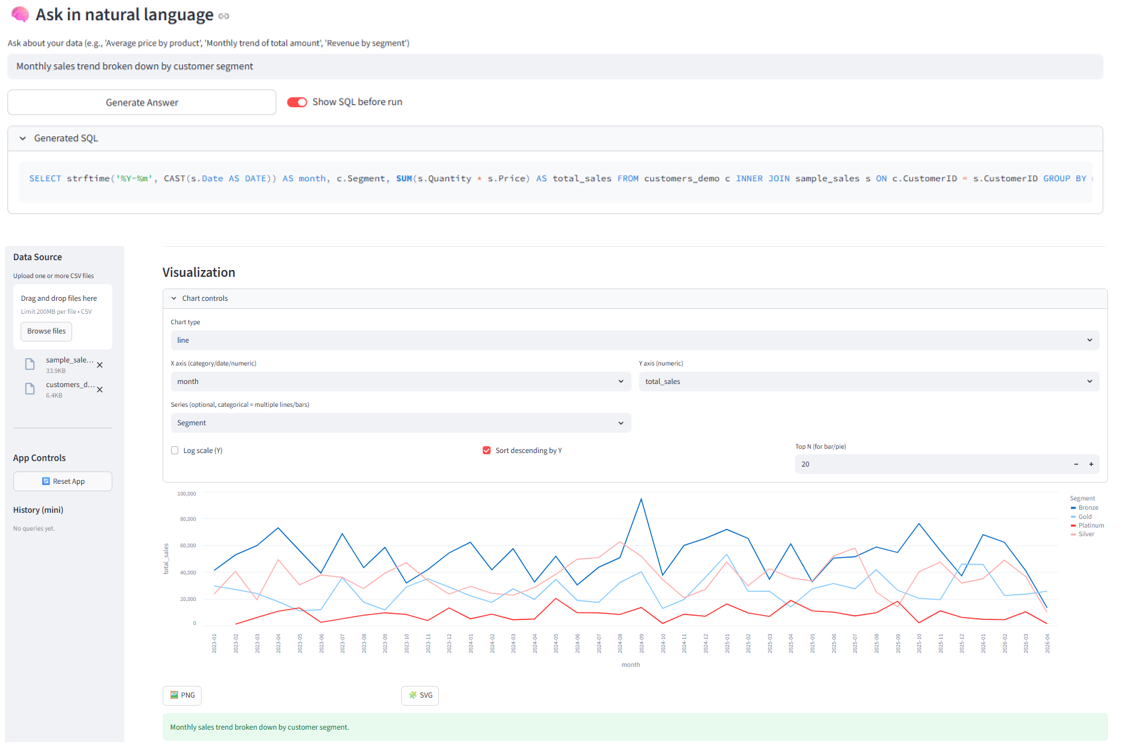Screen dimensions: 1125x746
Task: Decrease Top N with the minus button
Action: (1076, 464)
